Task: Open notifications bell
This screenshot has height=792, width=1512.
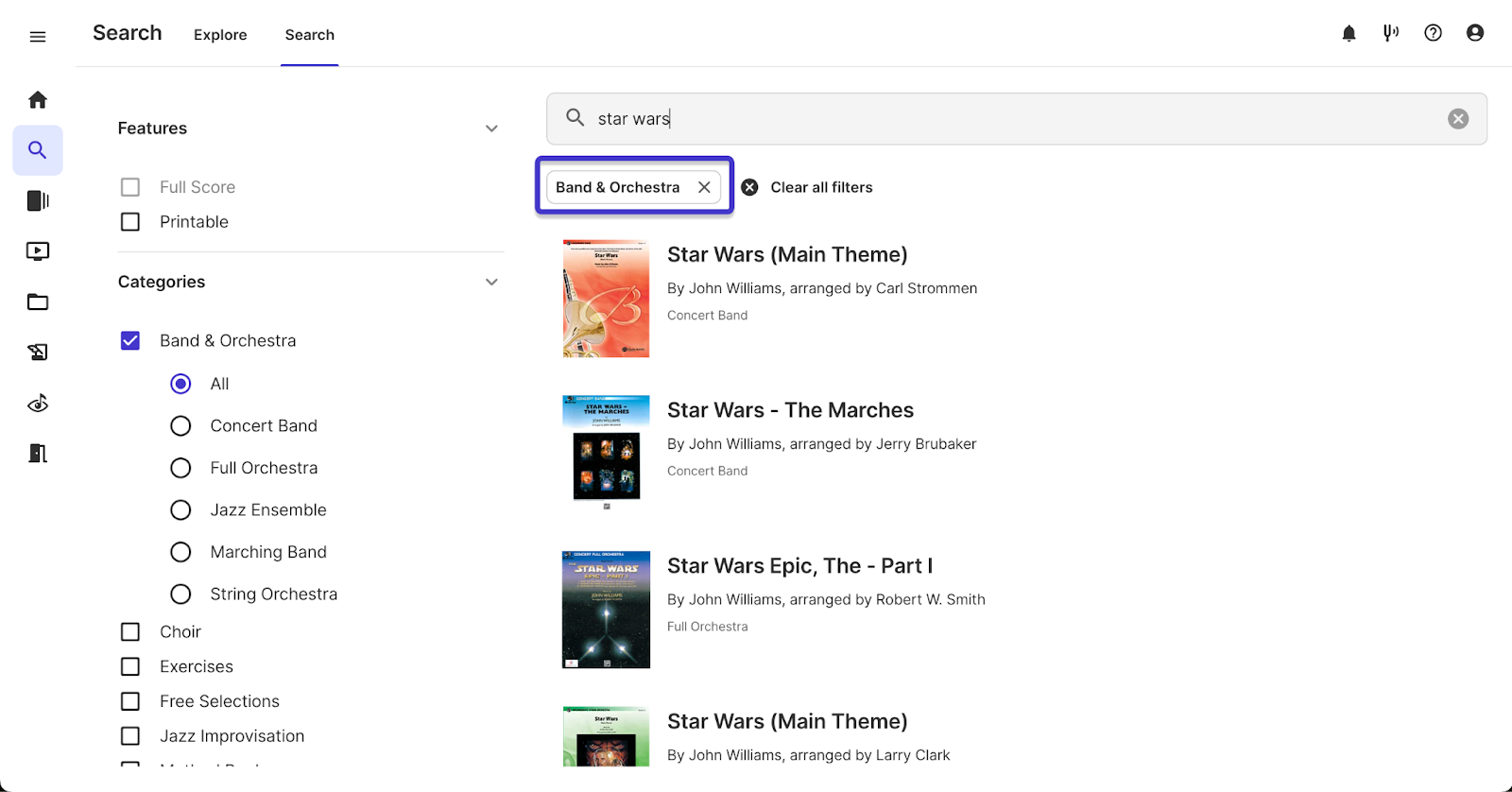Action: pyautogui.click(x=1349, y=34)
